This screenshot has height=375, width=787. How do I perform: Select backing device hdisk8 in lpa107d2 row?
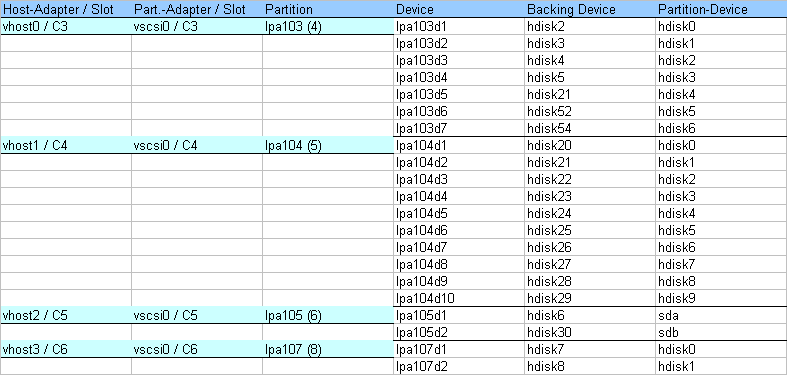(x=590, y=366)
